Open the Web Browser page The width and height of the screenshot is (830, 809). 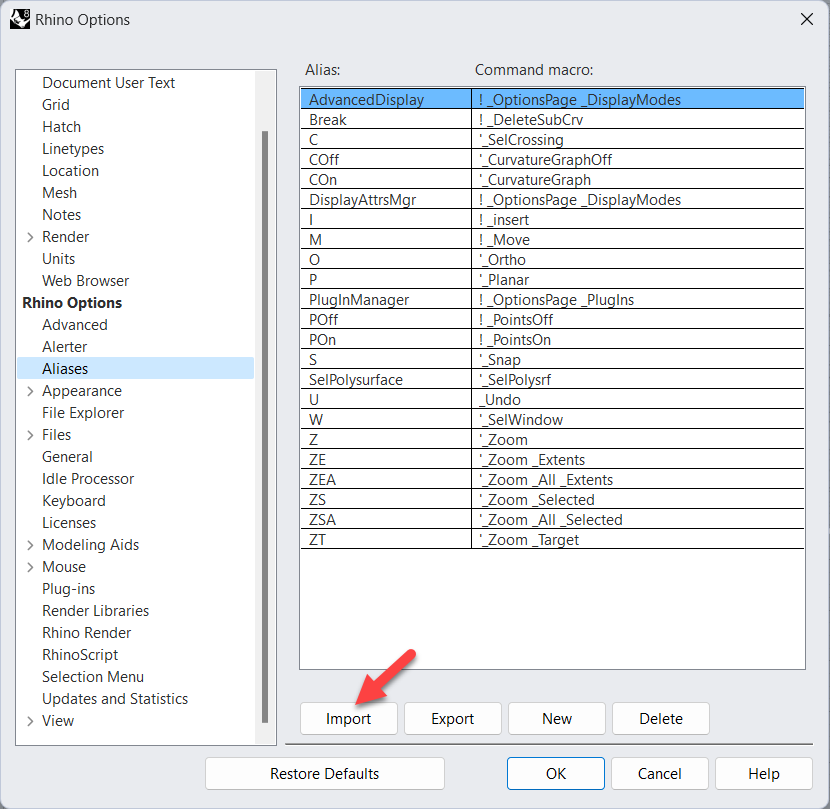tap(85, 281)
